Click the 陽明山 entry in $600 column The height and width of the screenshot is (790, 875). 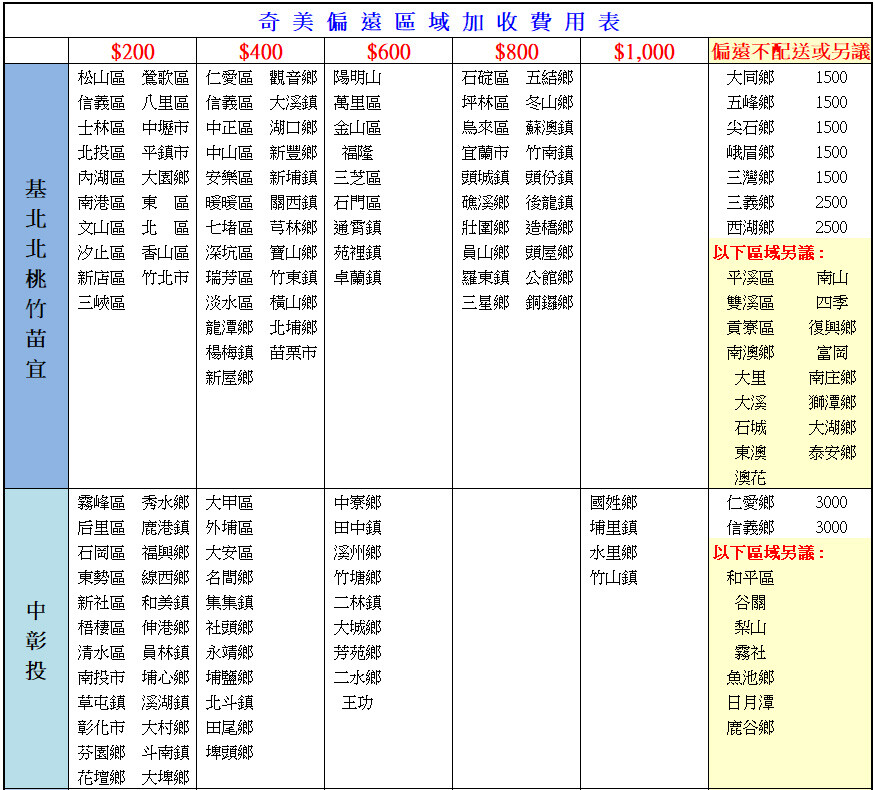[x=357, y=78]
